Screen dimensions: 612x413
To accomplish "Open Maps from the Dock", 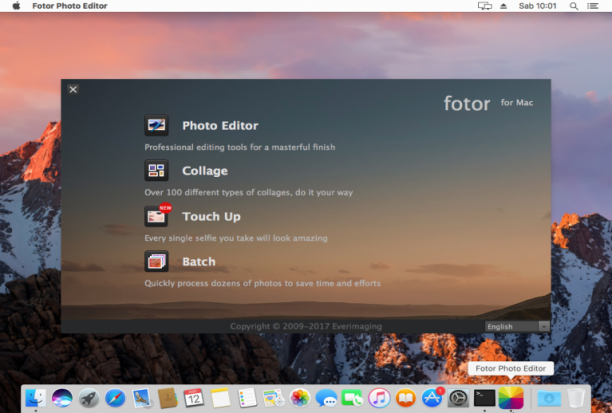I will pyautogui.click(x=274, y=398).
